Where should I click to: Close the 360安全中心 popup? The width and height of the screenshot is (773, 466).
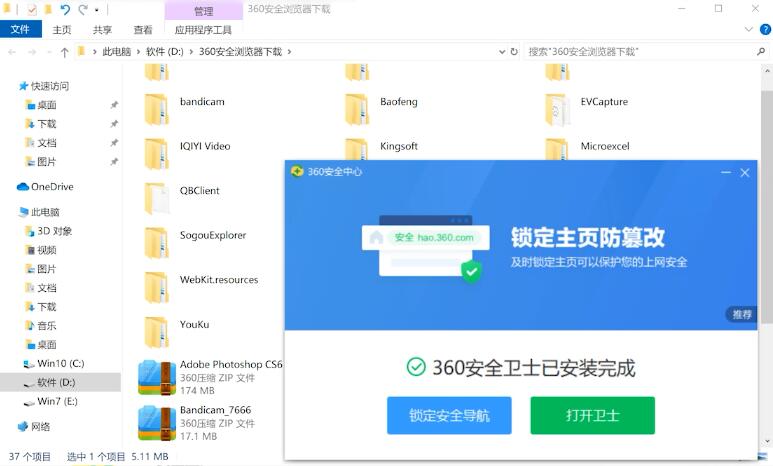tap(745, 173)
